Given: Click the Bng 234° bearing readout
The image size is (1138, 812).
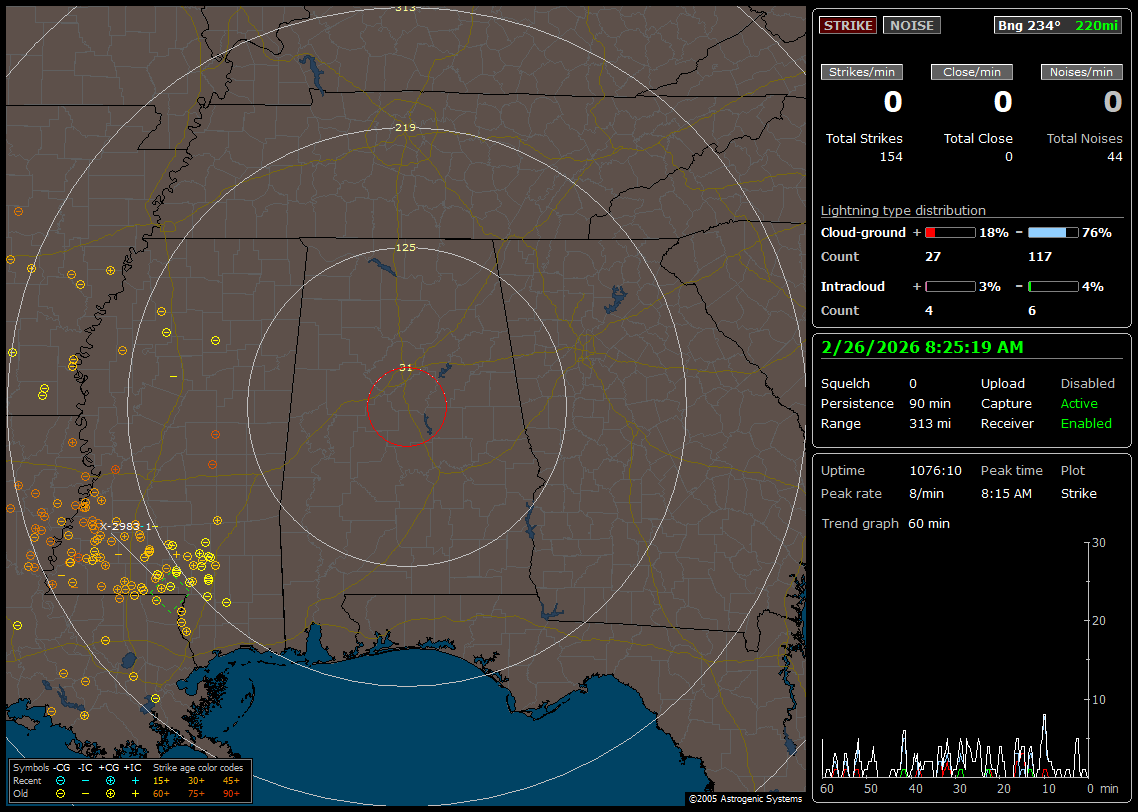Looking at the screenshot, I should pyautogui.click(x=1029, y=25).
